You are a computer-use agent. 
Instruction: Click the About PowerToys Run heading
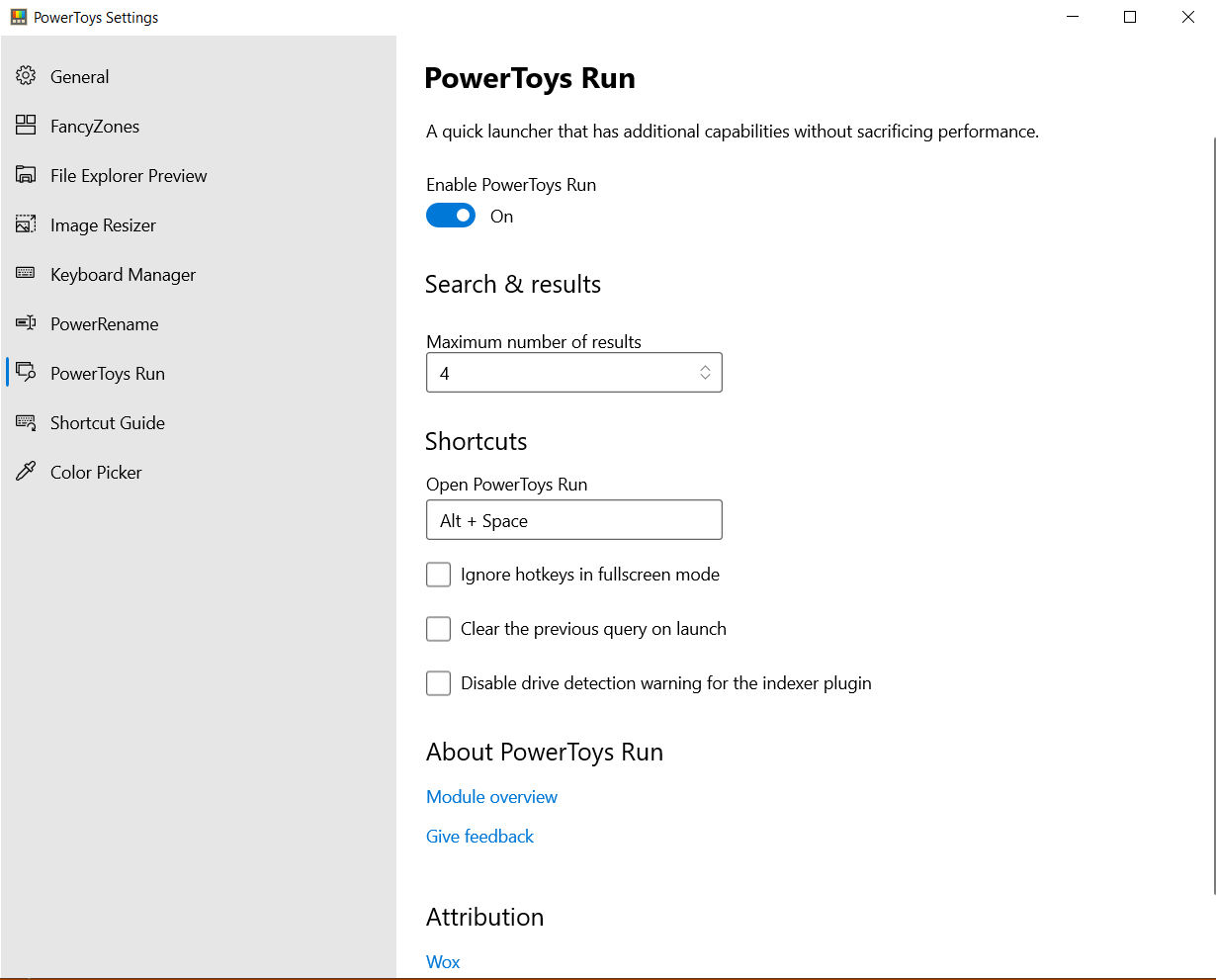tap(545, 753)
